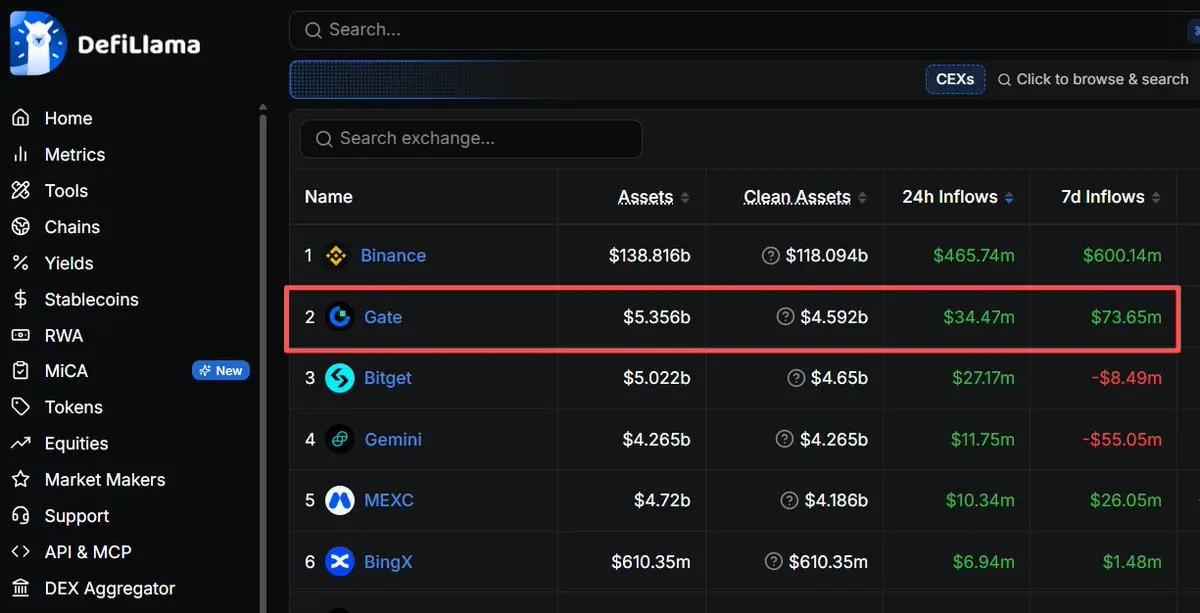This screenshot has width=1200, height=613.
Task: Click Bitget assets value $5.022b
Action: 656,378
